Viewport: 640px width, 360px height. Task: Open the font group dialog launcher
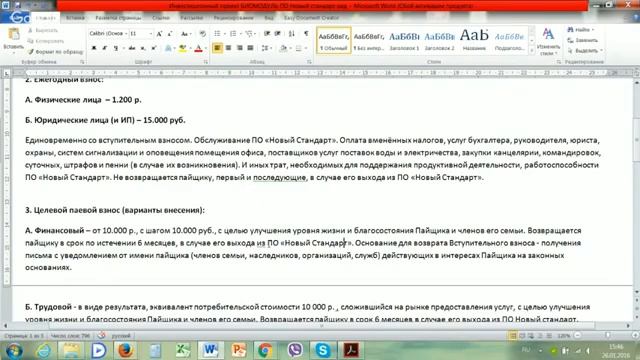(206, 62)
